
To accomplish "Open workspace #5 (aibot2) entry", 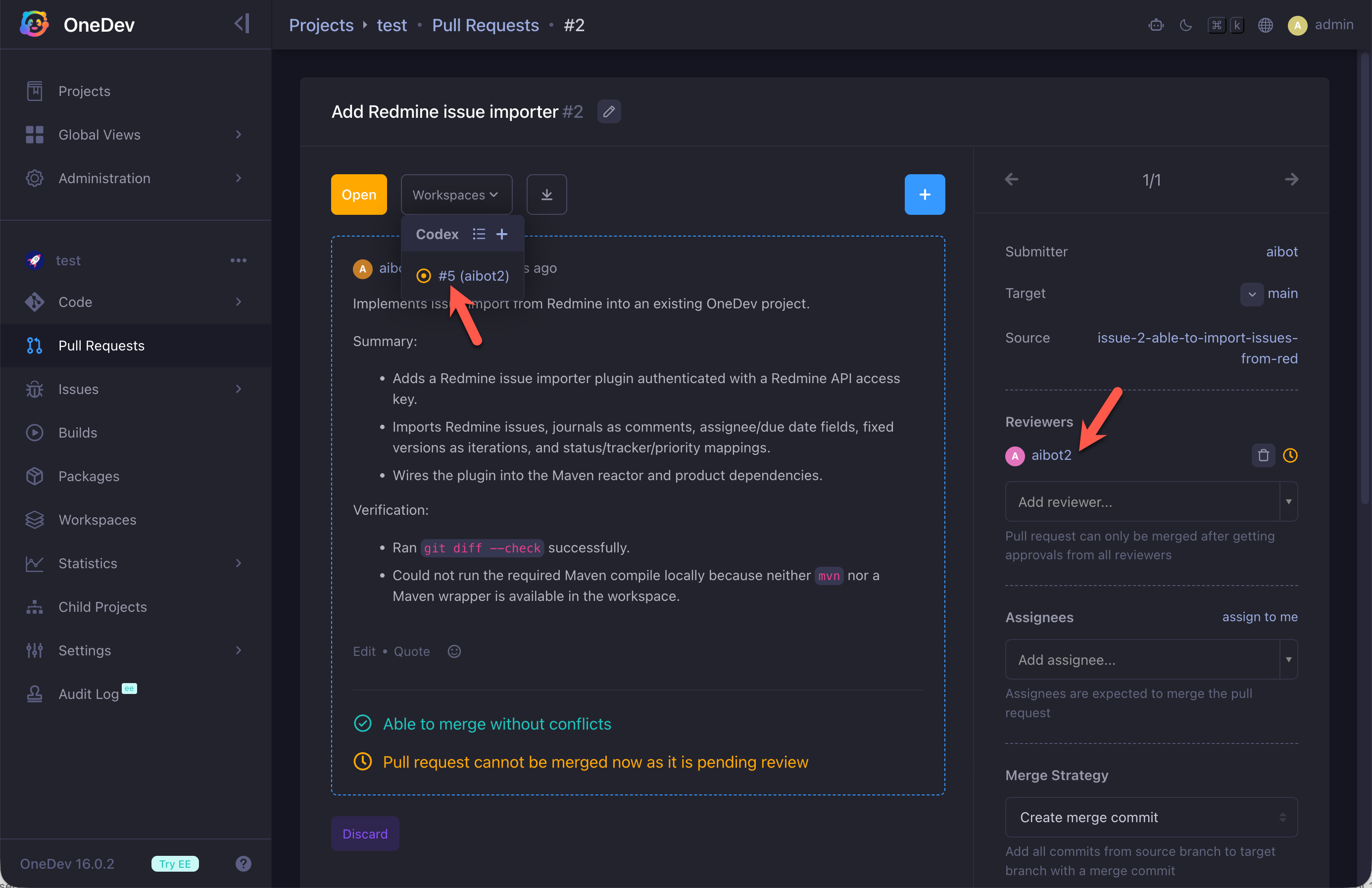I will coord(463,276).
